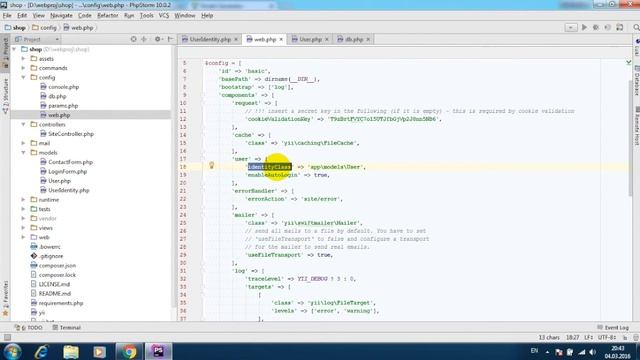
Task: Collapse the config folder
Action: pyautogui.click(x=23, y=77)
